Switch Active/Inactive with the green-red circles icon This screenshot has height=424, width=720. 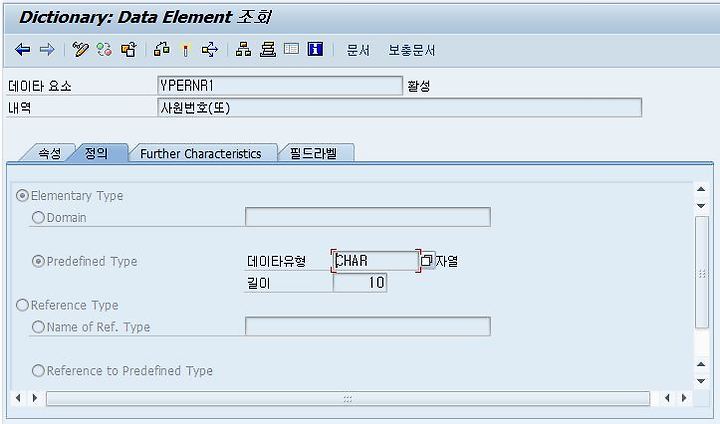point(104,49)
